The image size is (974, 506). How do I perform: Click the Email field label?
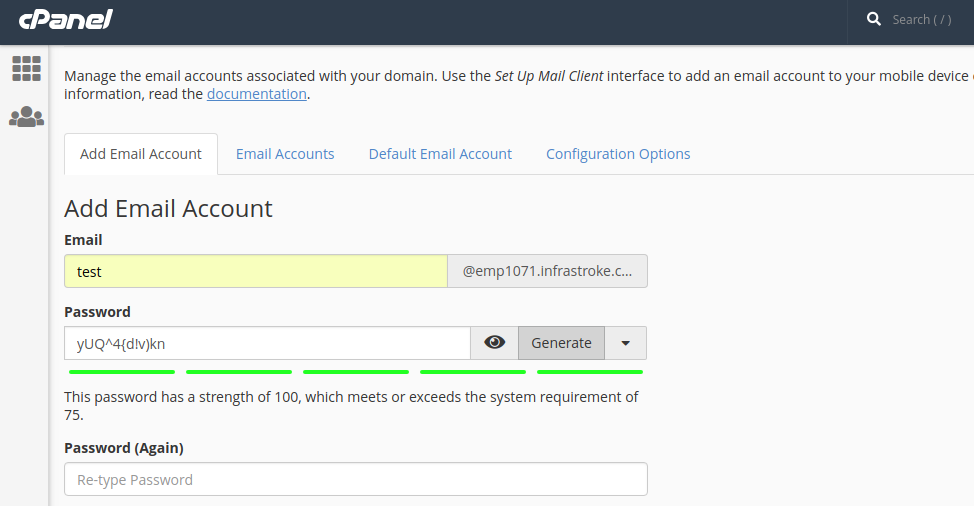click(x=83, y=240)
